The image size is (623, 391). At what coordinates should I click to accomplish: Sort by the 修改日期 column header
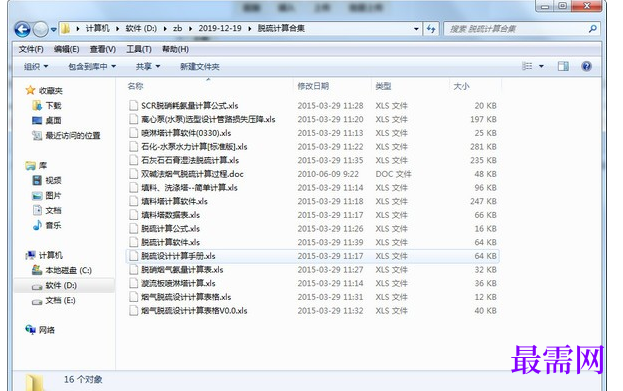(x=313, y=86)
